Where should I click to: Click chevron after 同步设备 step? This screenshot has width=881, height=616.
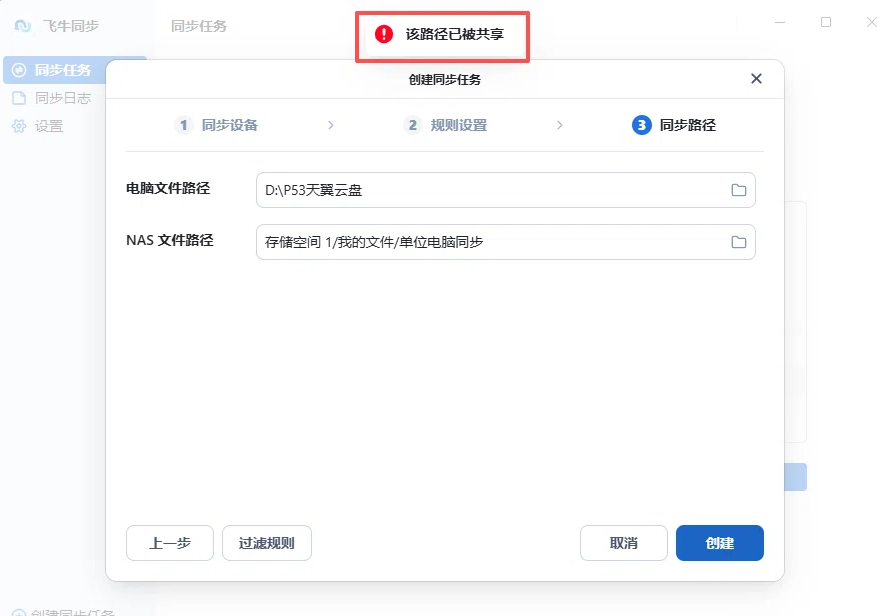[331, 125]
